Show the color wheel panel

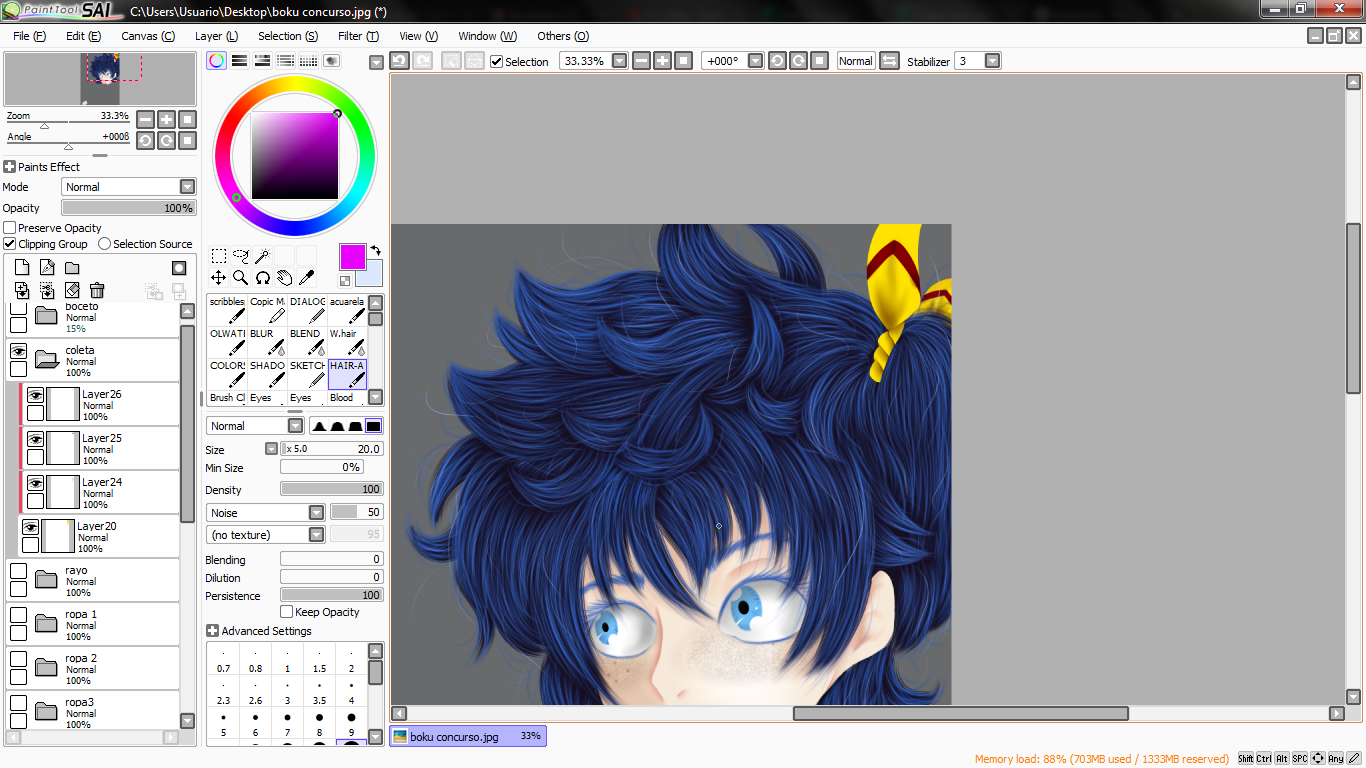click(216, 61)
